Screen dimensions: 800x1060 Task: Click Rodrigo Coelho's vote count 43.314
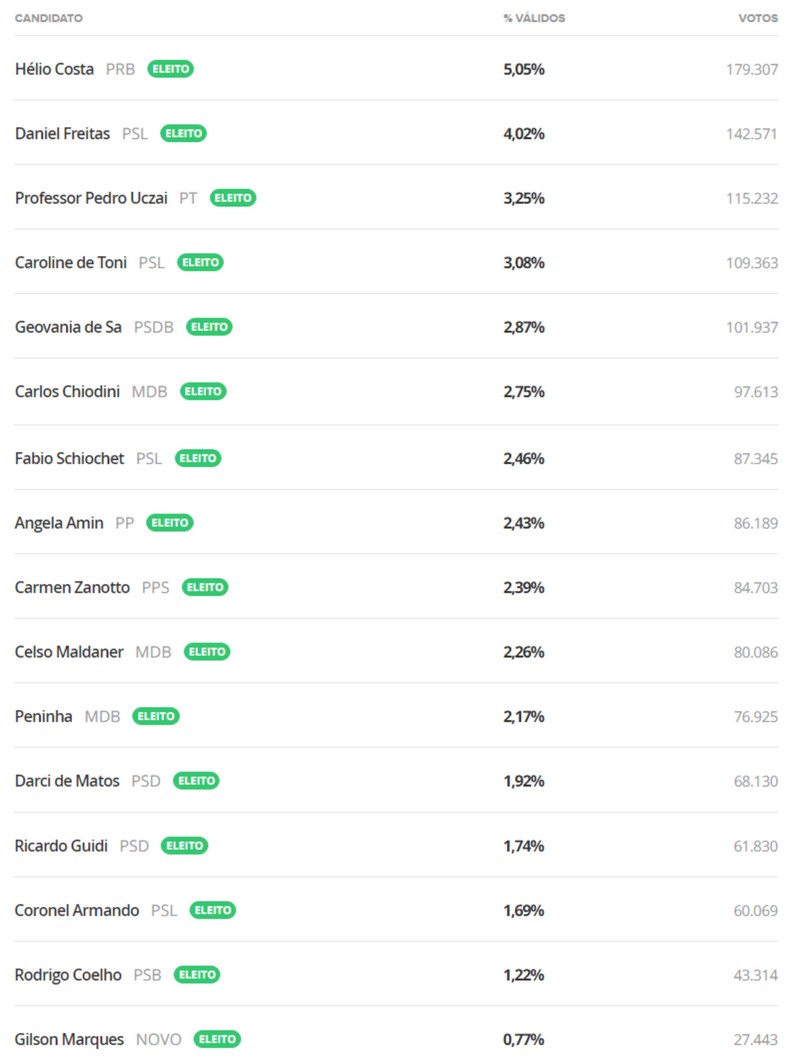(756, 975)
